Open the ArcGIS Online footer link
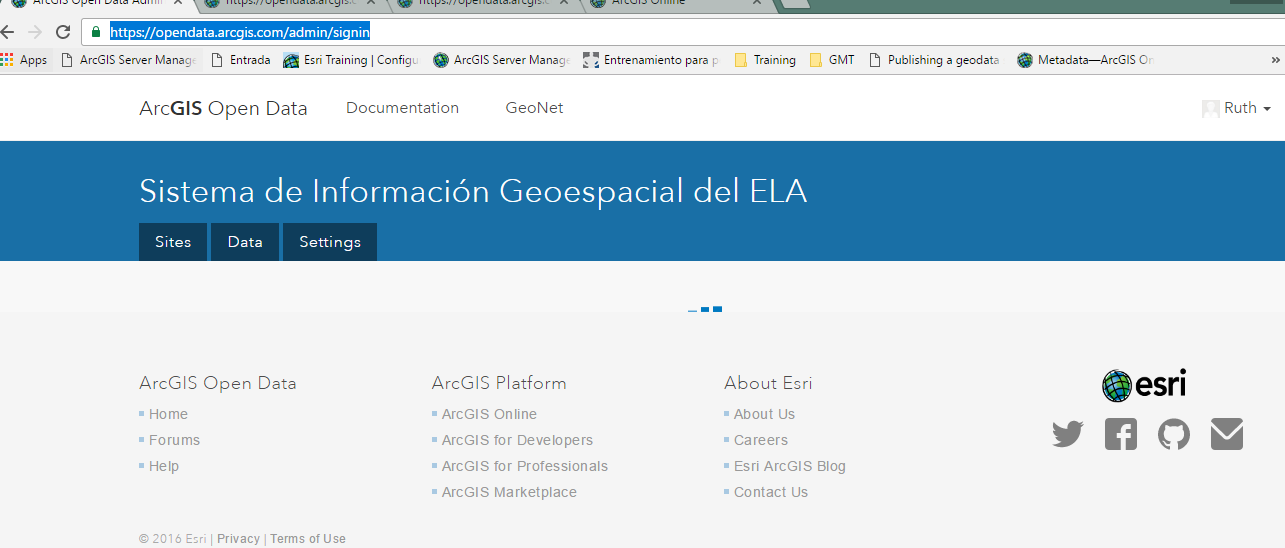 (x=489, y=414)
